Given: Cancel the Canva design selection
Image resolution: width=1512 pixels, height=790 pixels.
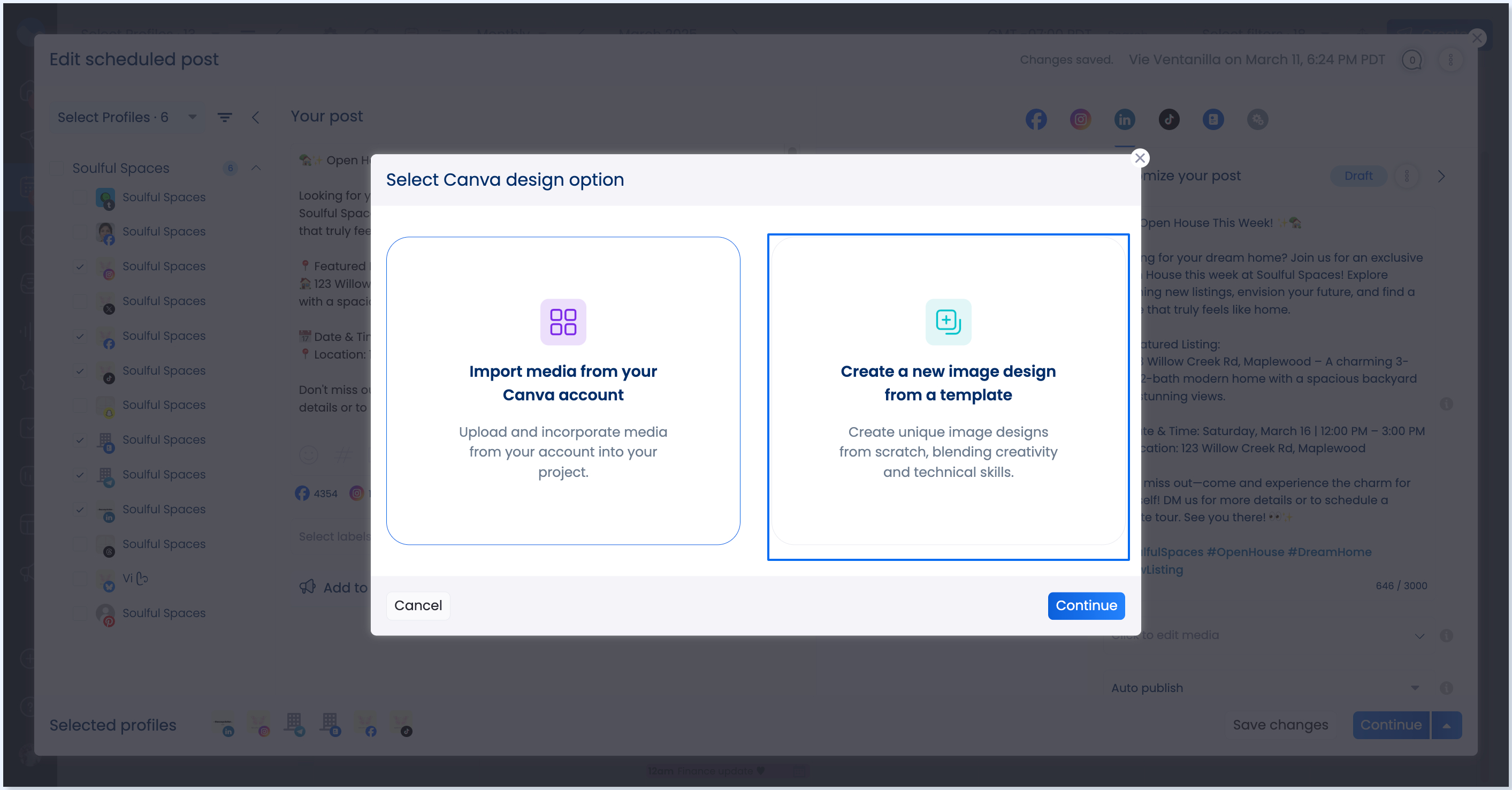Looking at the screenshot, I should pos(418,605).
